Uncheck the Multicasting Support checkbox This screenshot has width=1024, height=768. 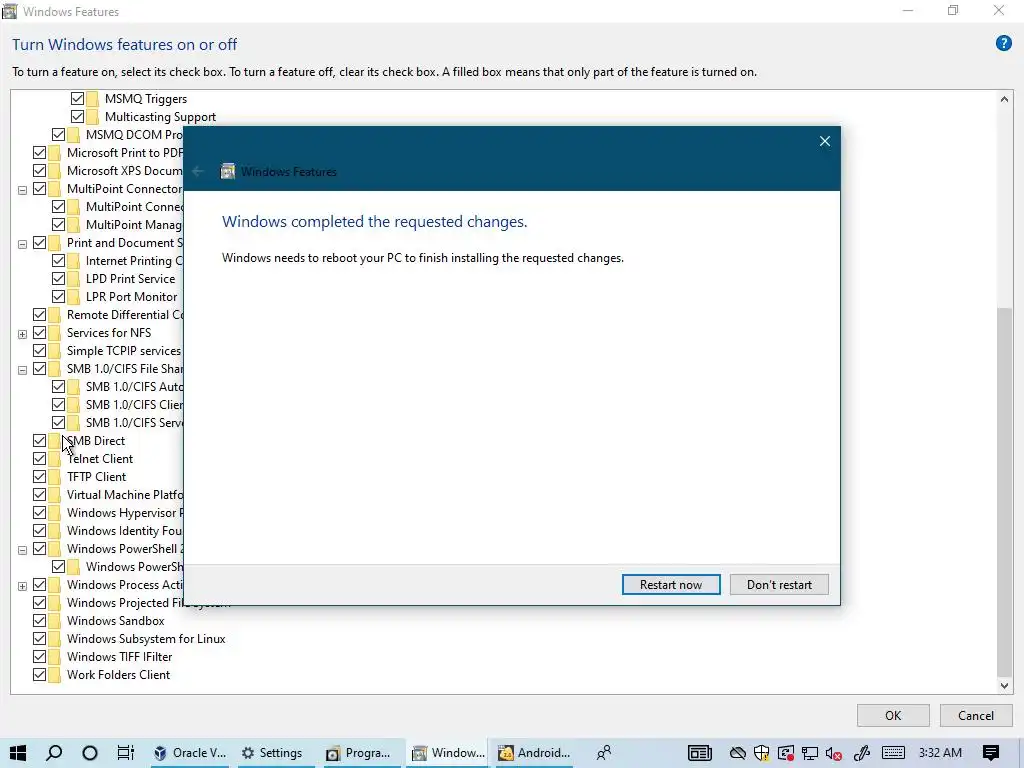click(77, 116)
